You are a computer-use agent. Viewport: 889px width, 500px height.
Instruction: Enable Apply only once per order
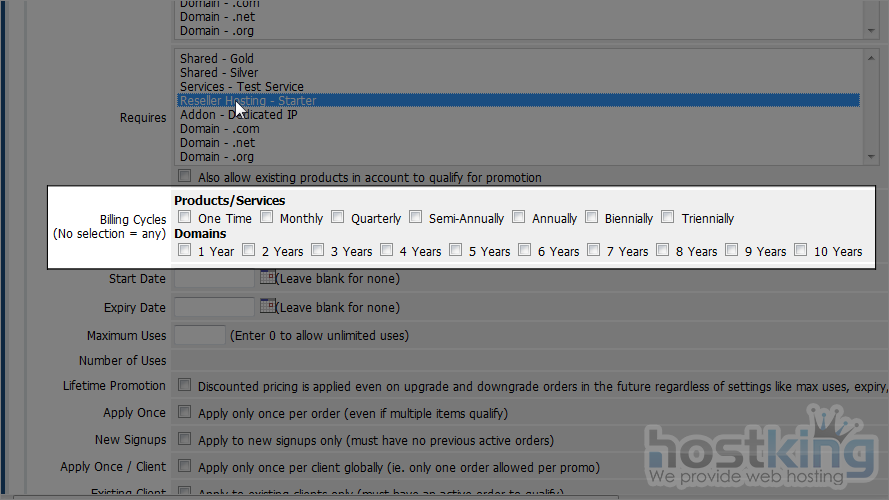pos(185,412)
